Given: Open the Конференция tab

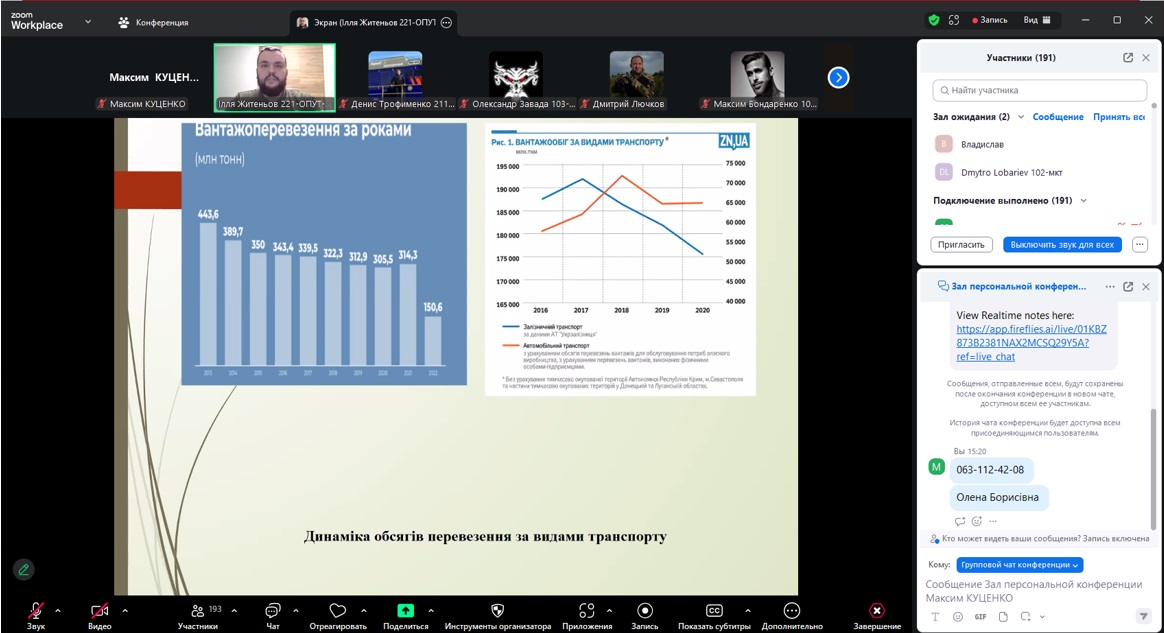Looking at the screenshot, I should [153, 22].
